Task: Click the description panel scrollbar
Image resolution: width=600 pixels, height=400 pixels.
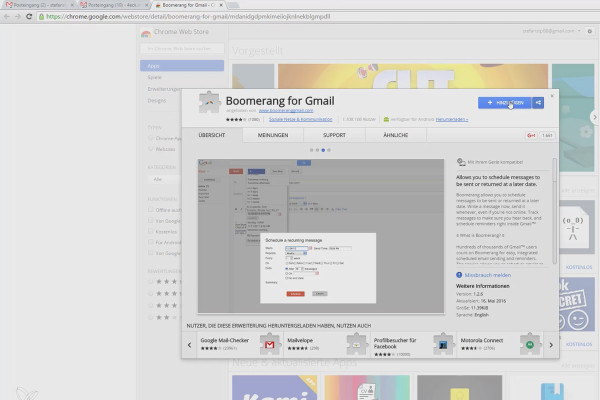Action: (x=554, y=211)
